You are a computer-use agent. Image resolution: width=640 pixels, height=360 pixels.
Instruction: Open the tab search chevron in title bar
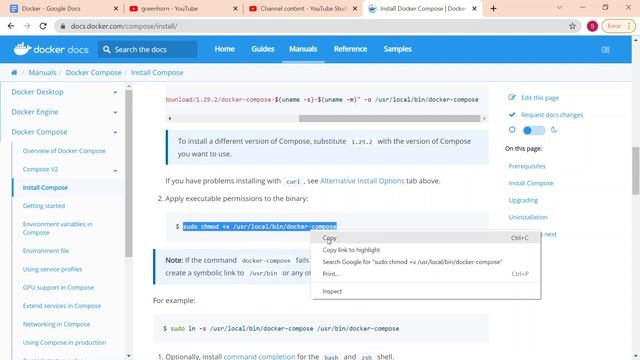point(560,7)
